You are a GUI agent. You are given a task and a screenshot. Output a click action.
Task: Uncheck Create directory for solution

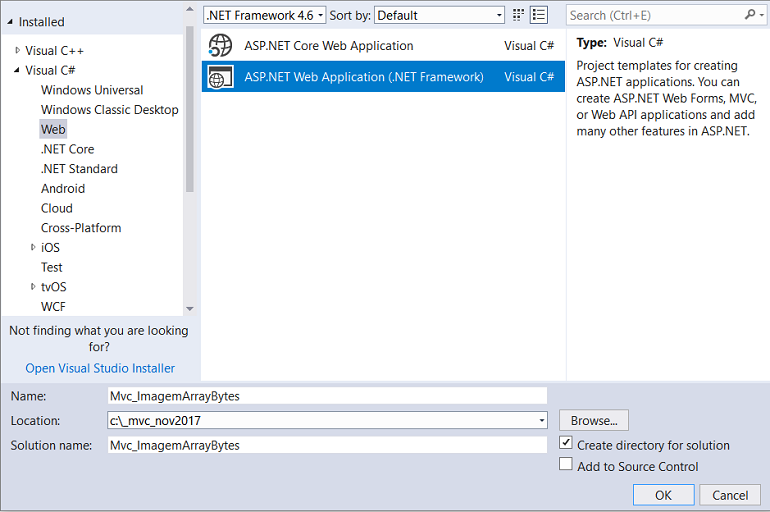point(566,443)
